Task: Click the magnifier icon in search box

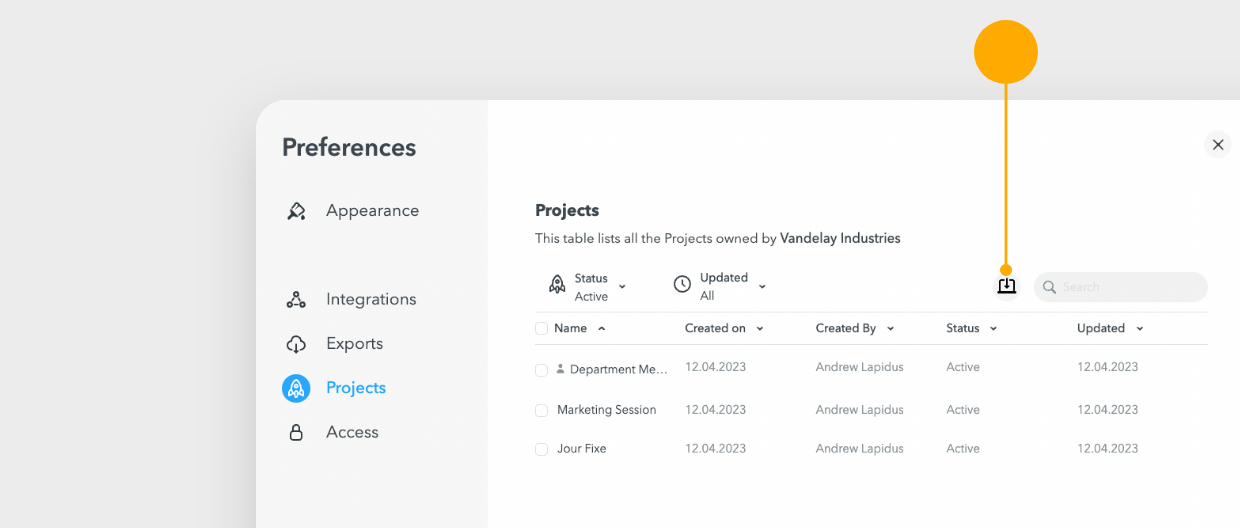Action: [x=1049, y=287]
